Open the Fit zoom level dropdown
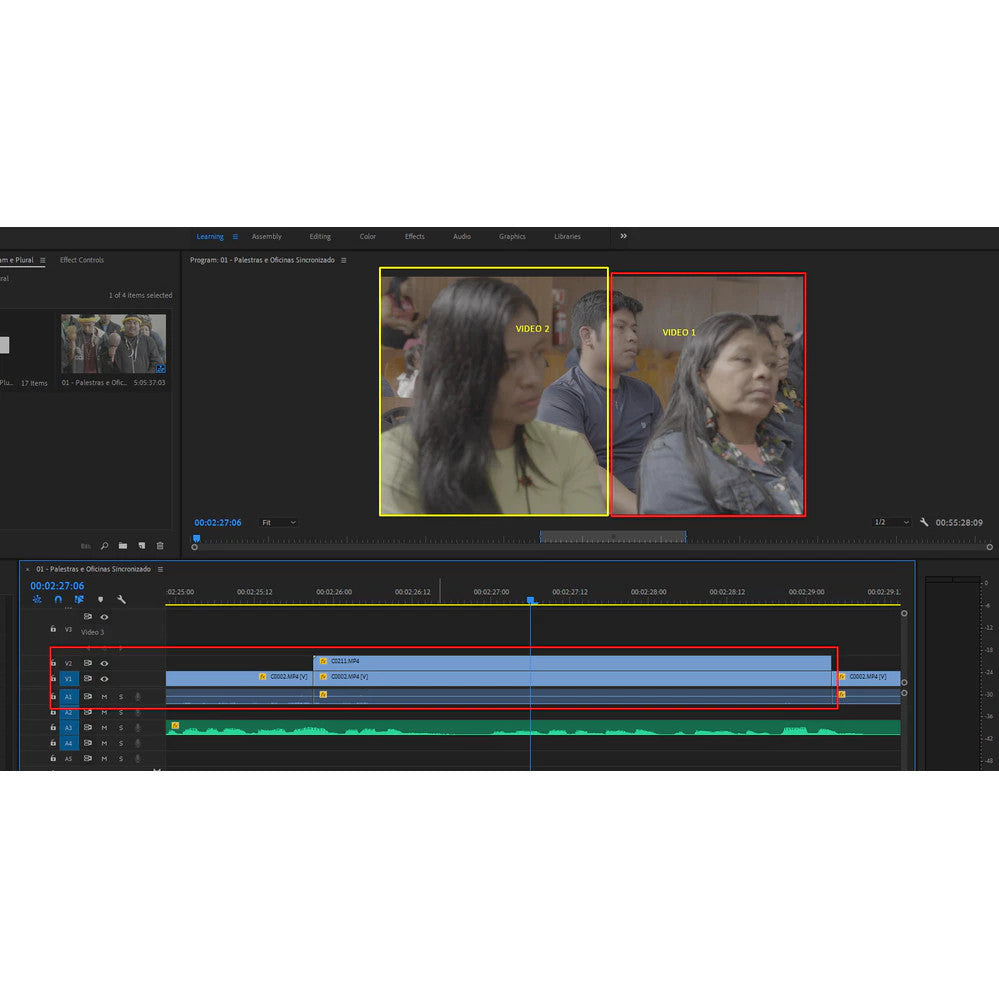This screenshot has height=999, width=999. (x=278, y=522)
